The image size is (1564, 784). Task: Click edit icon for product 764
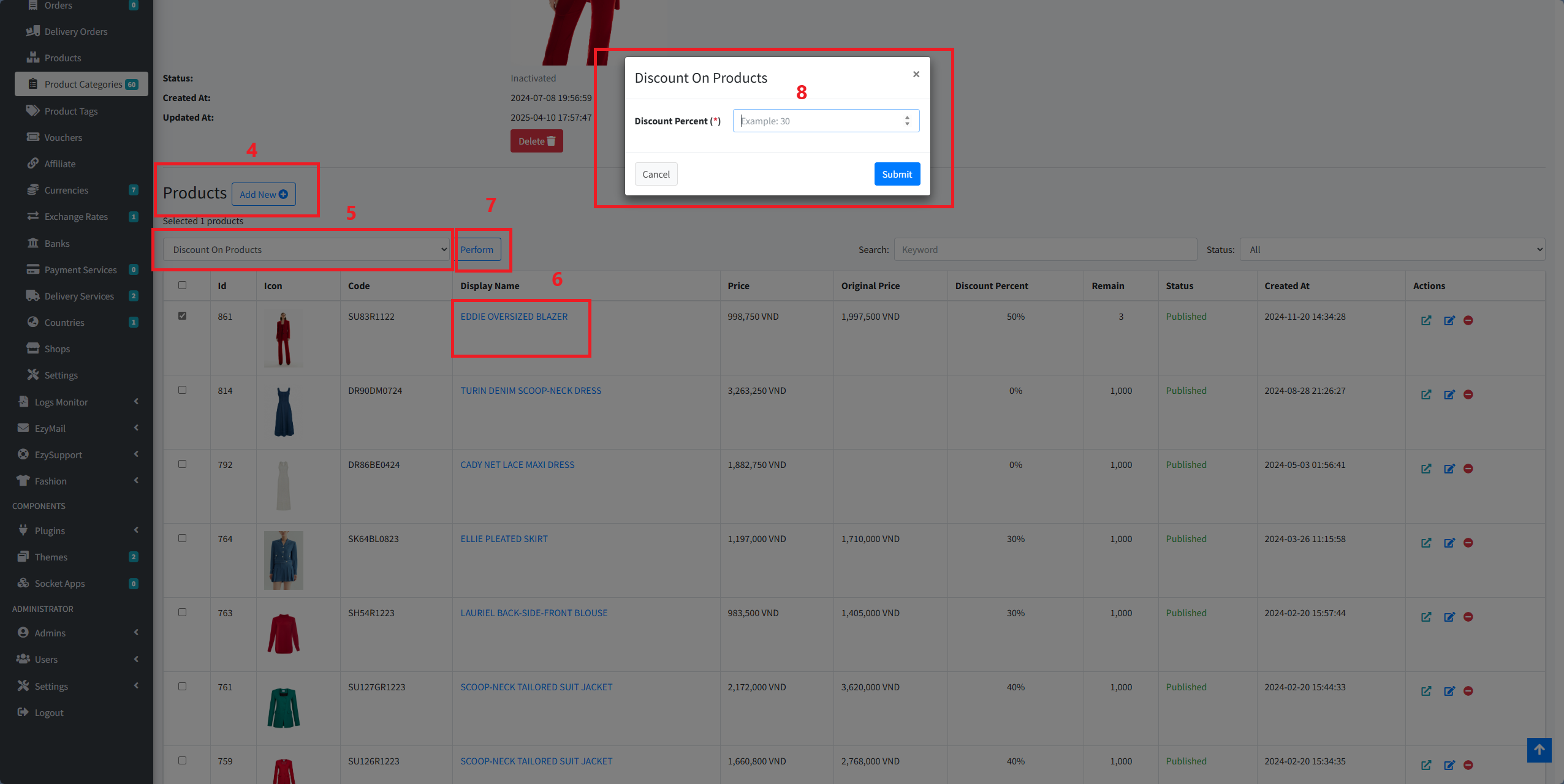(x=1449, y=543)
